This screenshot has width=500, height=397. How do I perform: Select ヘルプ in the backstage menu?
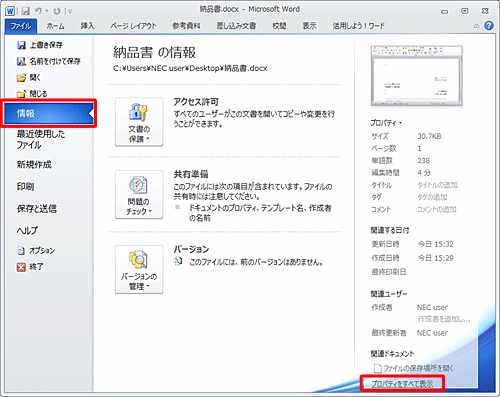click(x=27, y=230)
